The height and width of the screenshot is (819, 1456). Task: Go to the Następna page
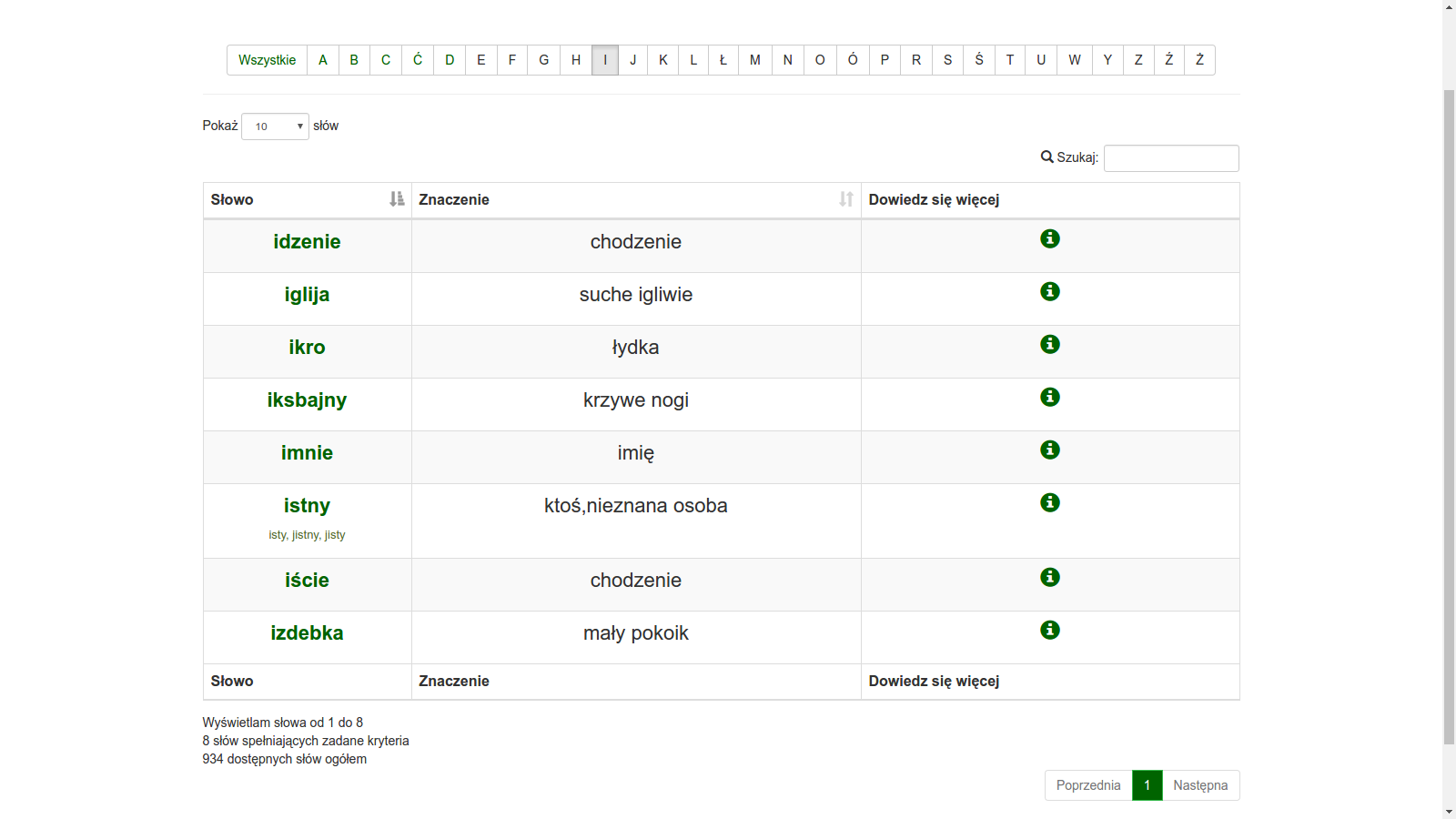coord(1199,785)
